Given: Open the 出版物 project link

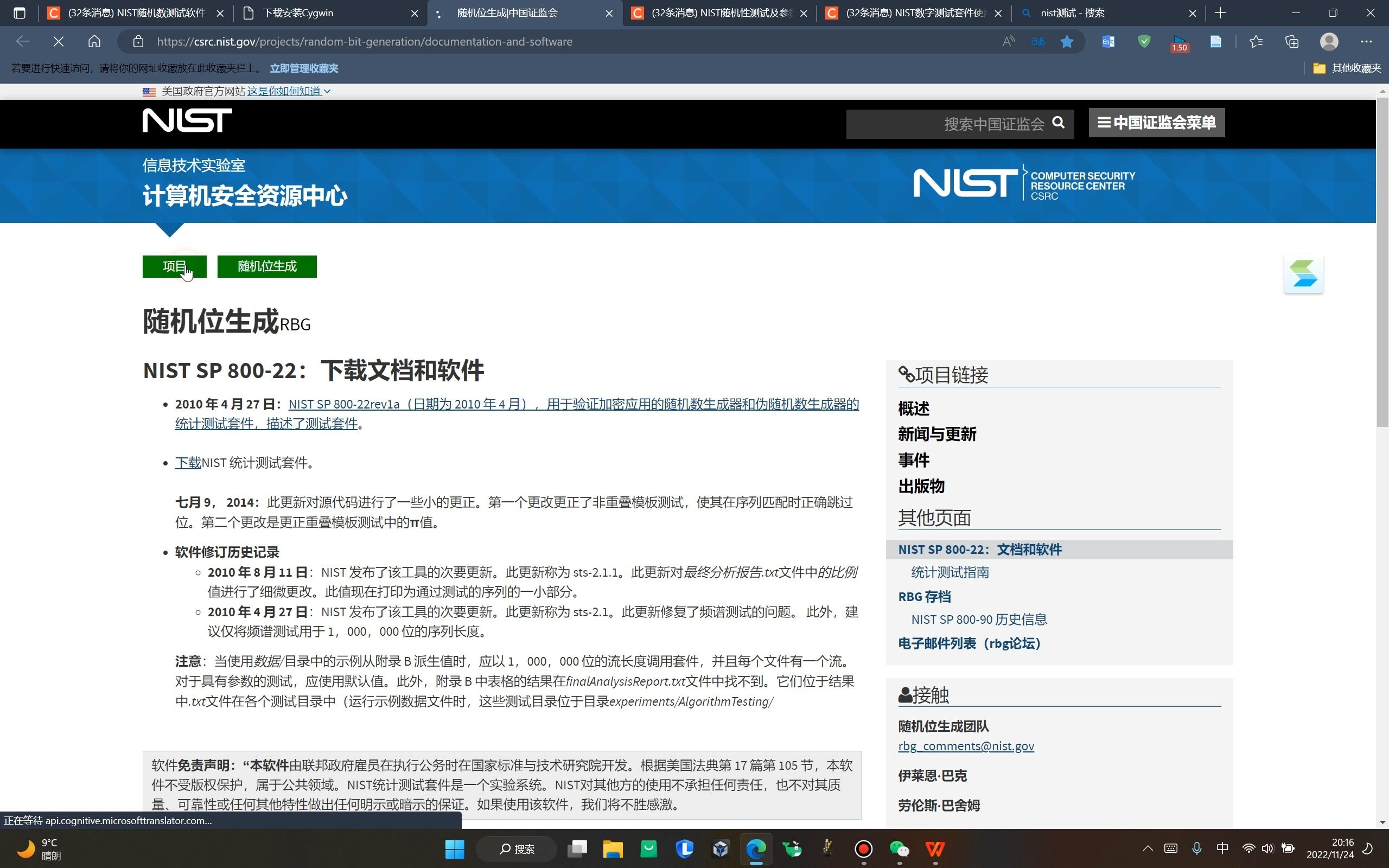Looking at the screenshot, I should pyautogui.click(x=921, y=486).
